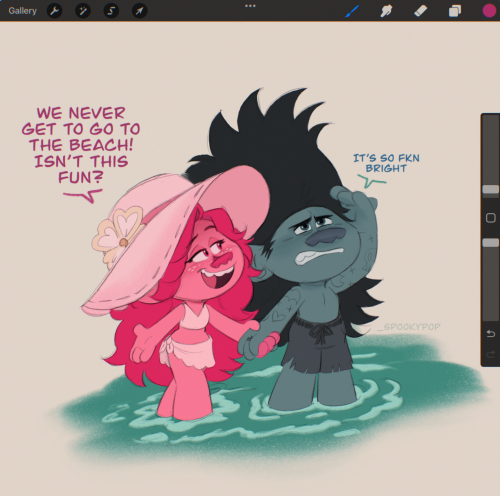This screenshot has width=500, height=496.
Task: Select the Smudge finger tool
Action: [x=386, y=11]
